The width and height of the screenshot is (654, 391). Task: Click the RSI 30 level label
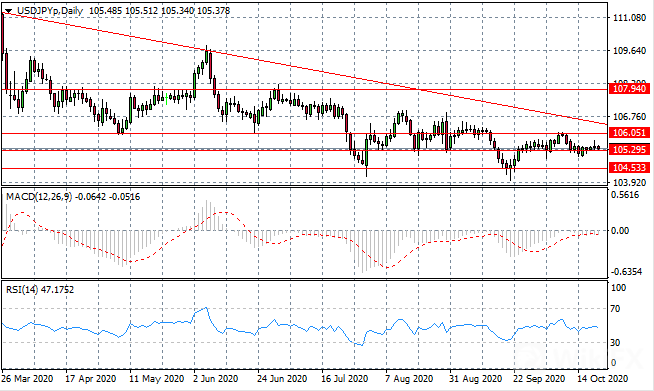[615, 343]
